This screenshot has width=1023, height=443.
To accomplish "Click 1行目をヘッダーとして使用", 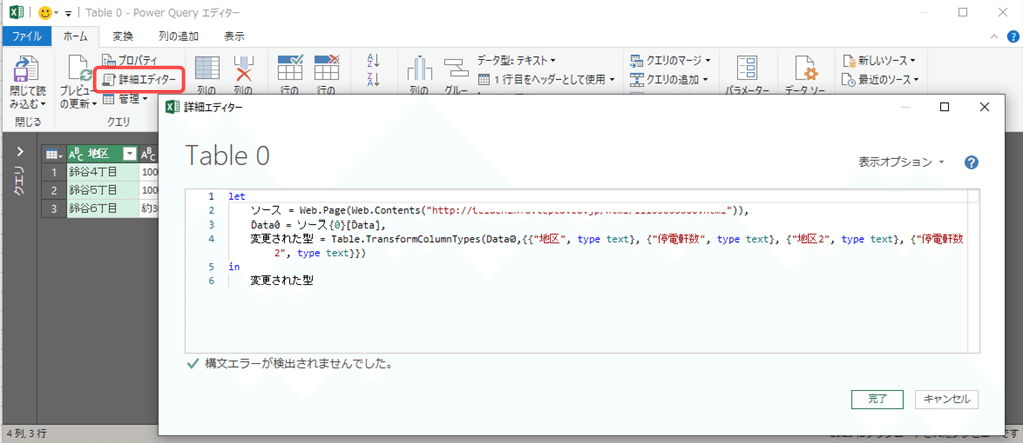I will pyautogui.click(x=547, y=80).
